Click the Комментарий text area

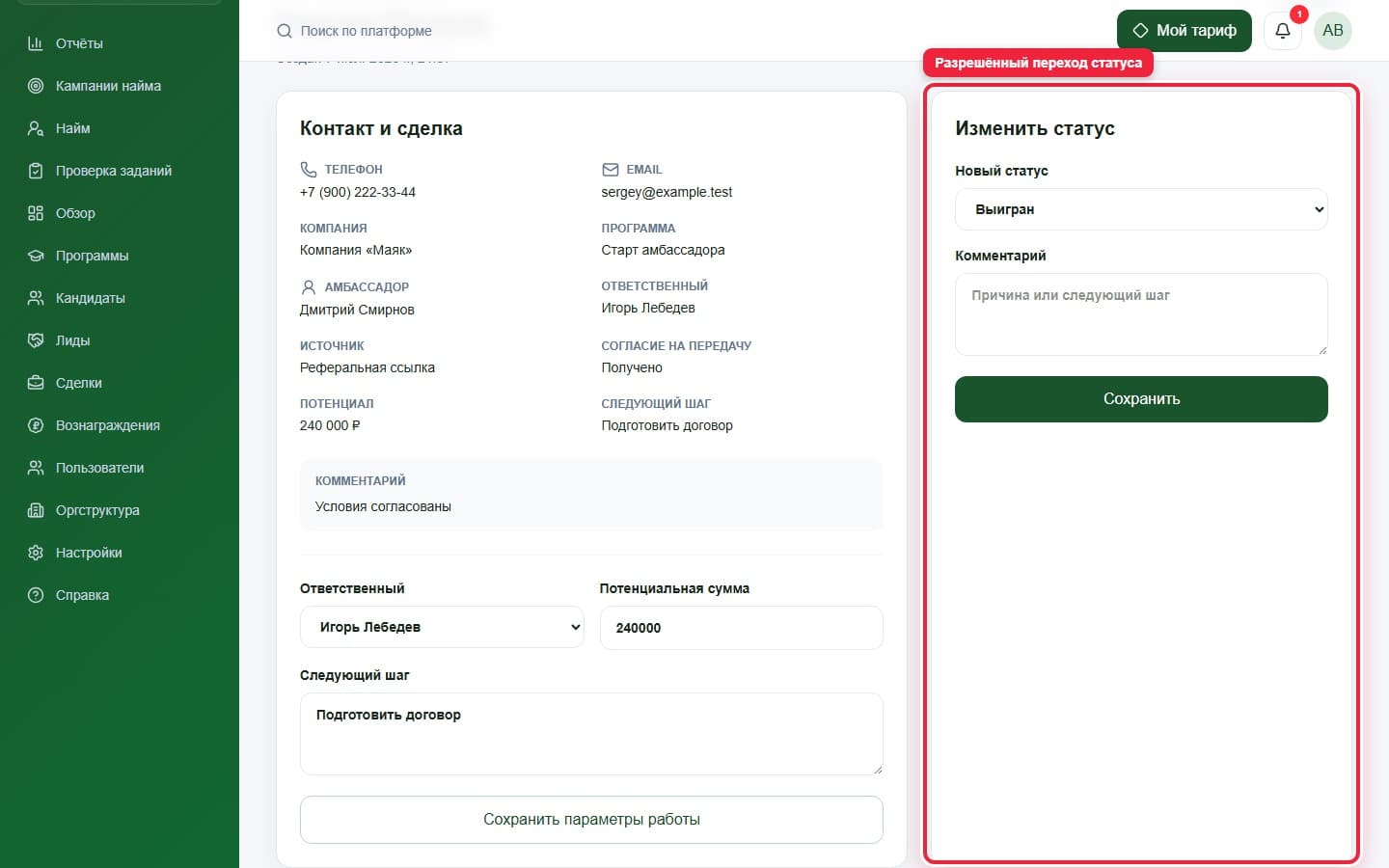(1141, 314)
